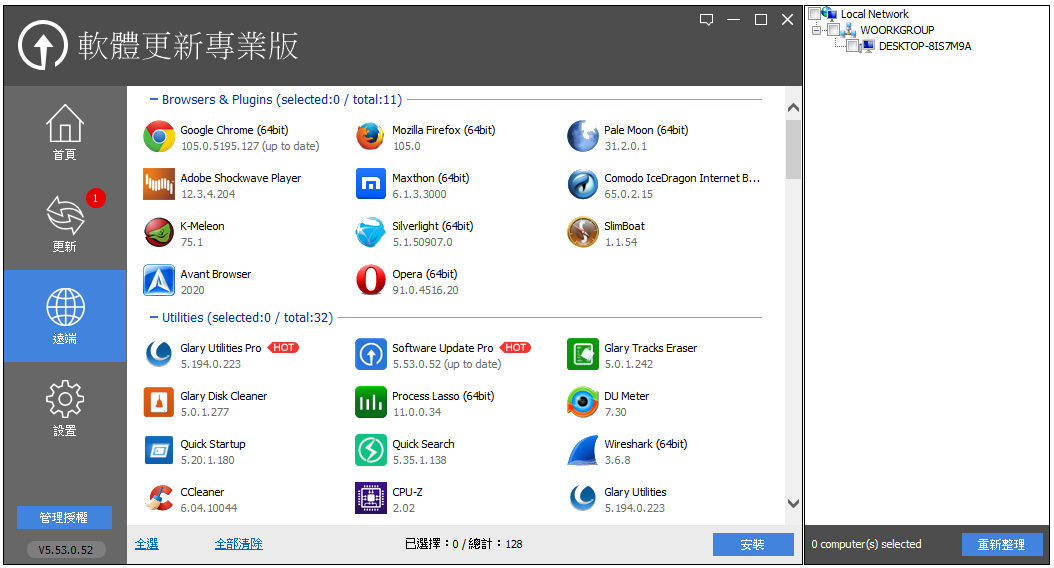Click the DU Meter icon
1054x568 pixels.
pos(582,403)
